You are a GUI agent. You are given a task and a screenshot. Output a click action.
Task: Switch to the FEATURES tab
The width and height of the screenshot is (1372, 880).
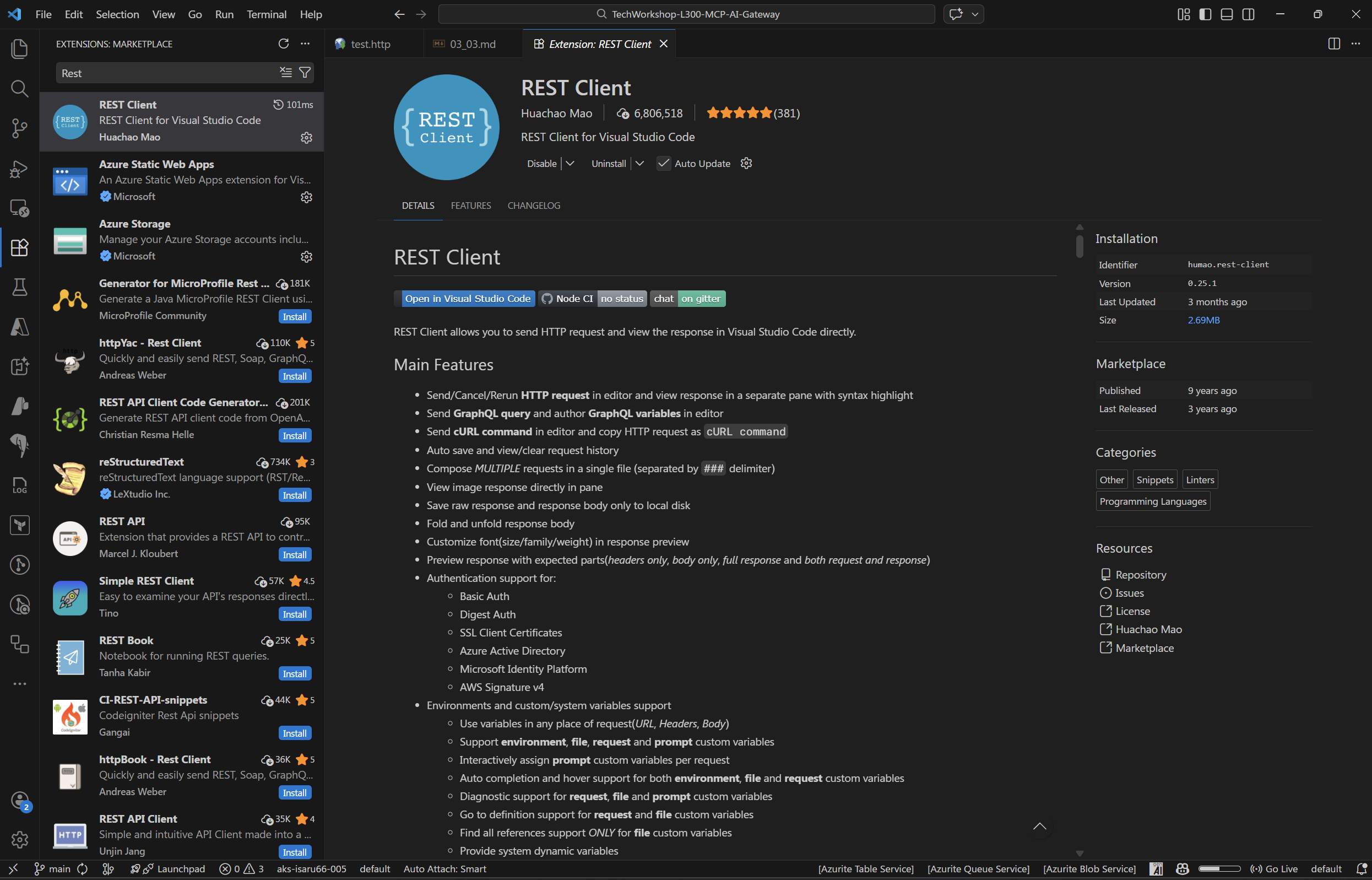[x=471, y=205]
